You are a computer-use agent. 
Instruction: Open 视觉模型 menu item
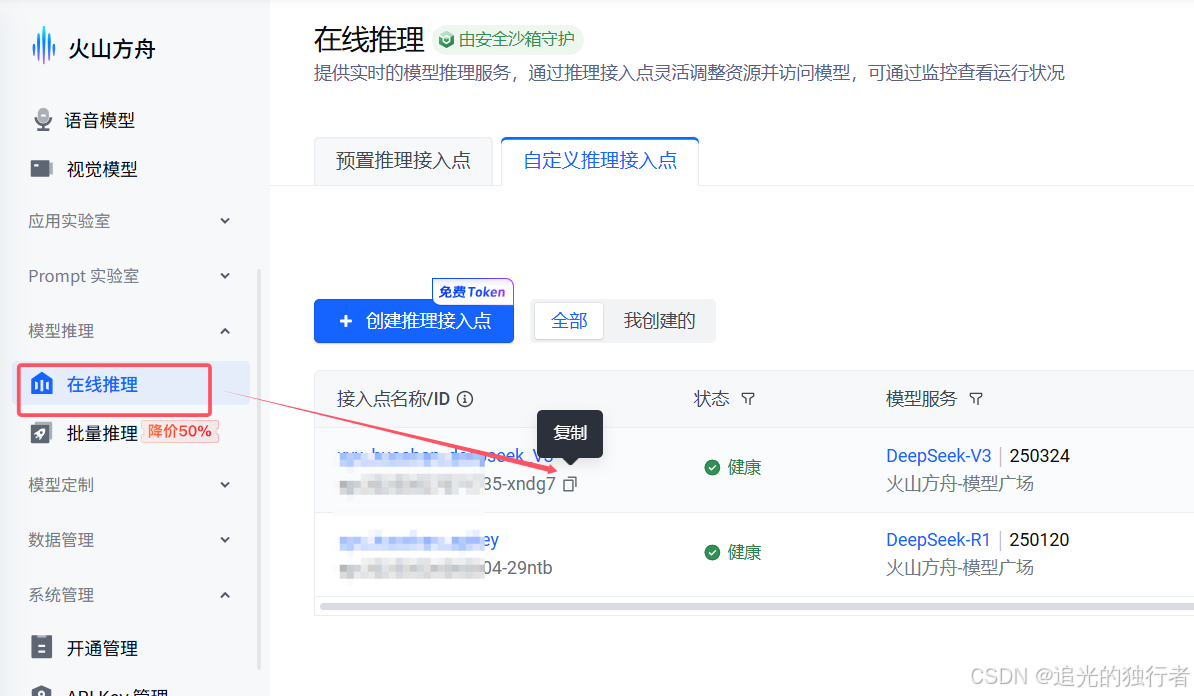click(102, 169)
